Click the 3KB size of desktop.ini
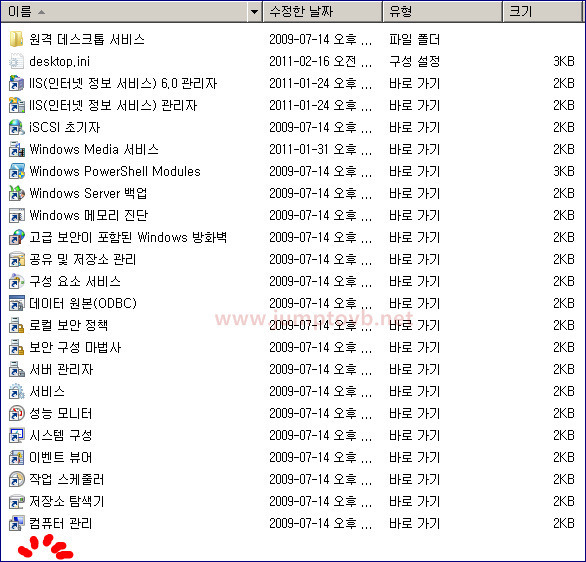This screenshot has width=586, height=562. [x=564, y=61]
